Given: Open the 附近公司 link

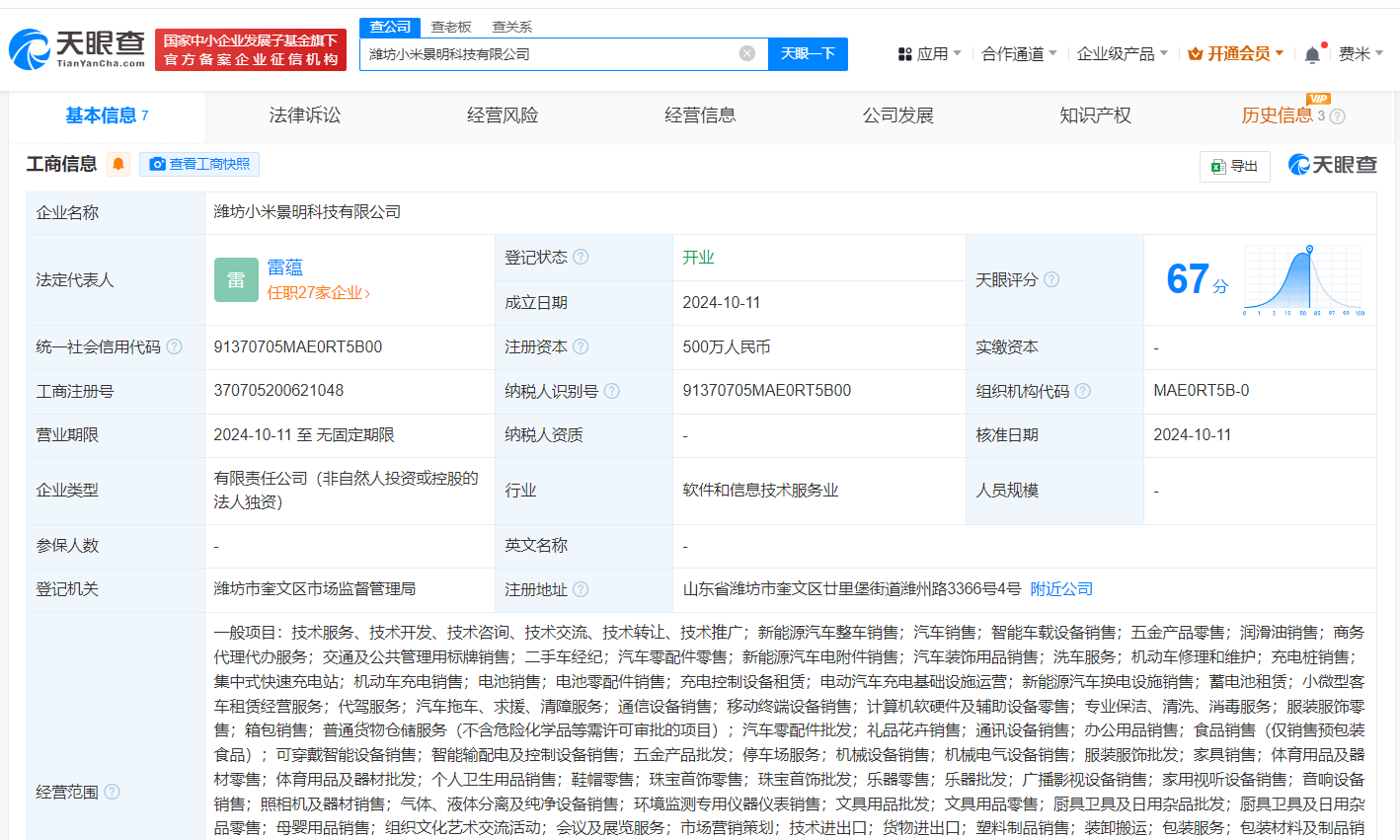Looking at the screenshot, I should point(1060,587).
